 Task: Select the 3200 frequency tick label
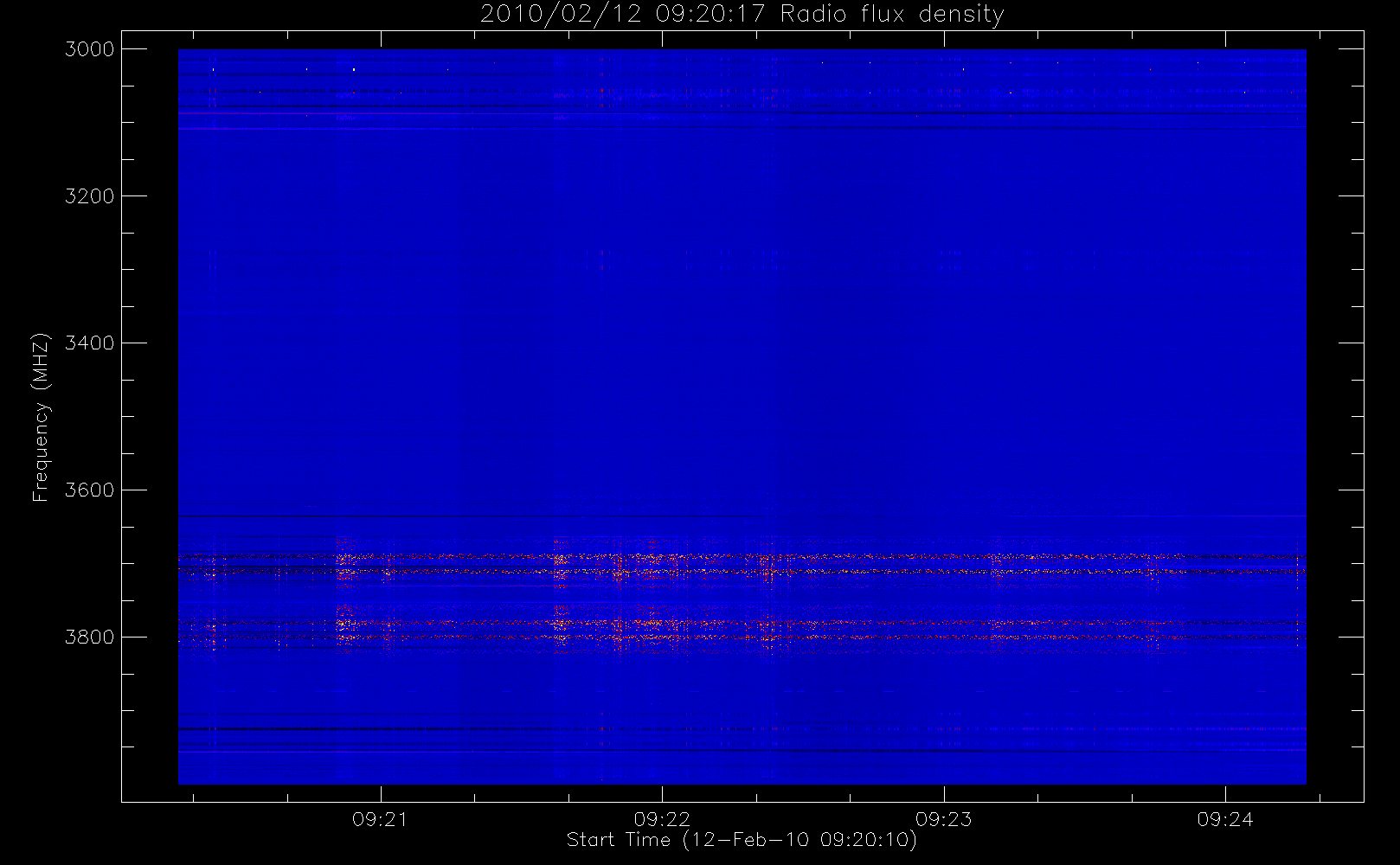[90, 196]
